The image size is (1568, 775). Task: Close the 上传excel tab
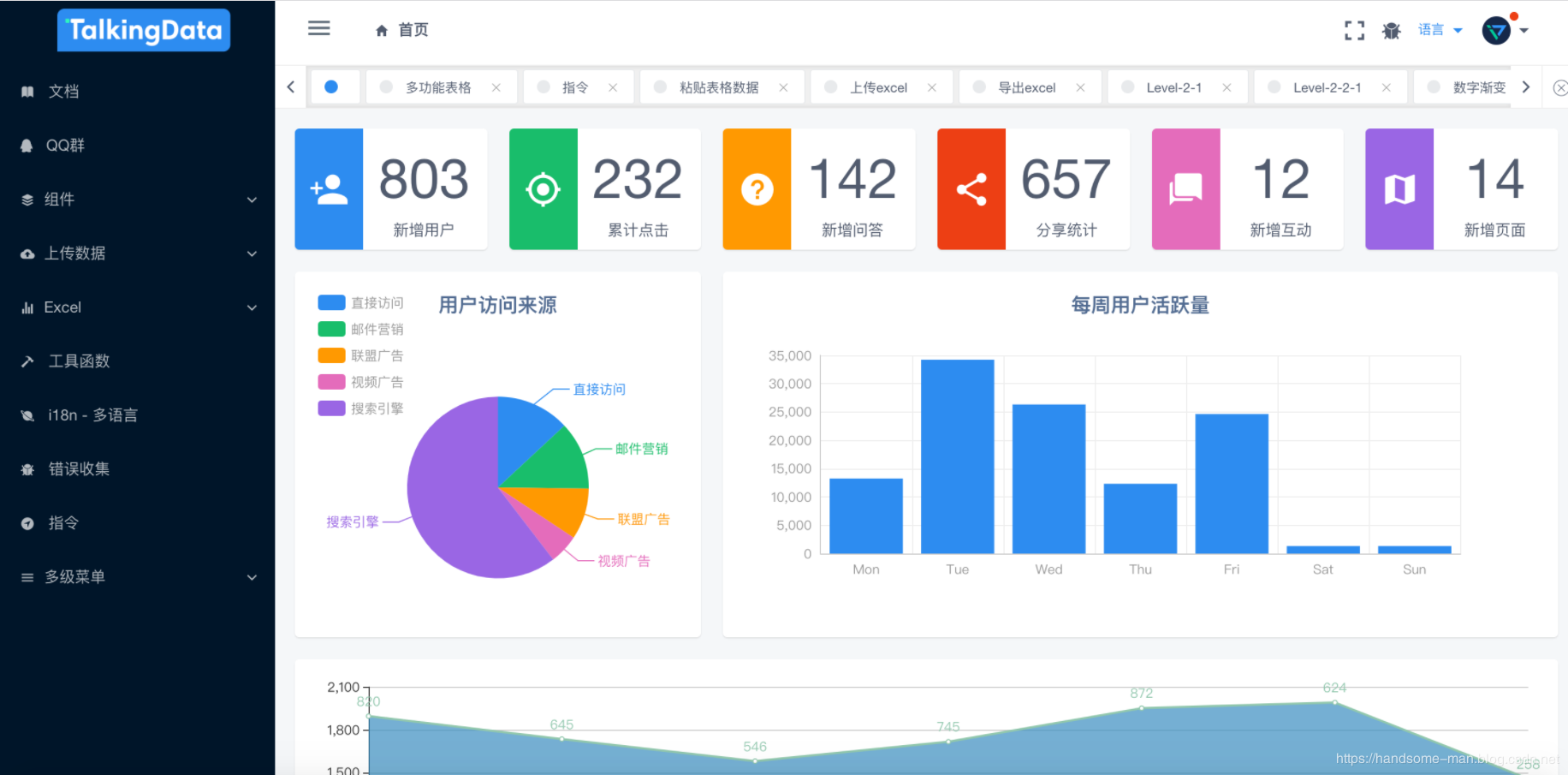pyautogui.click(x=932, y=86)
